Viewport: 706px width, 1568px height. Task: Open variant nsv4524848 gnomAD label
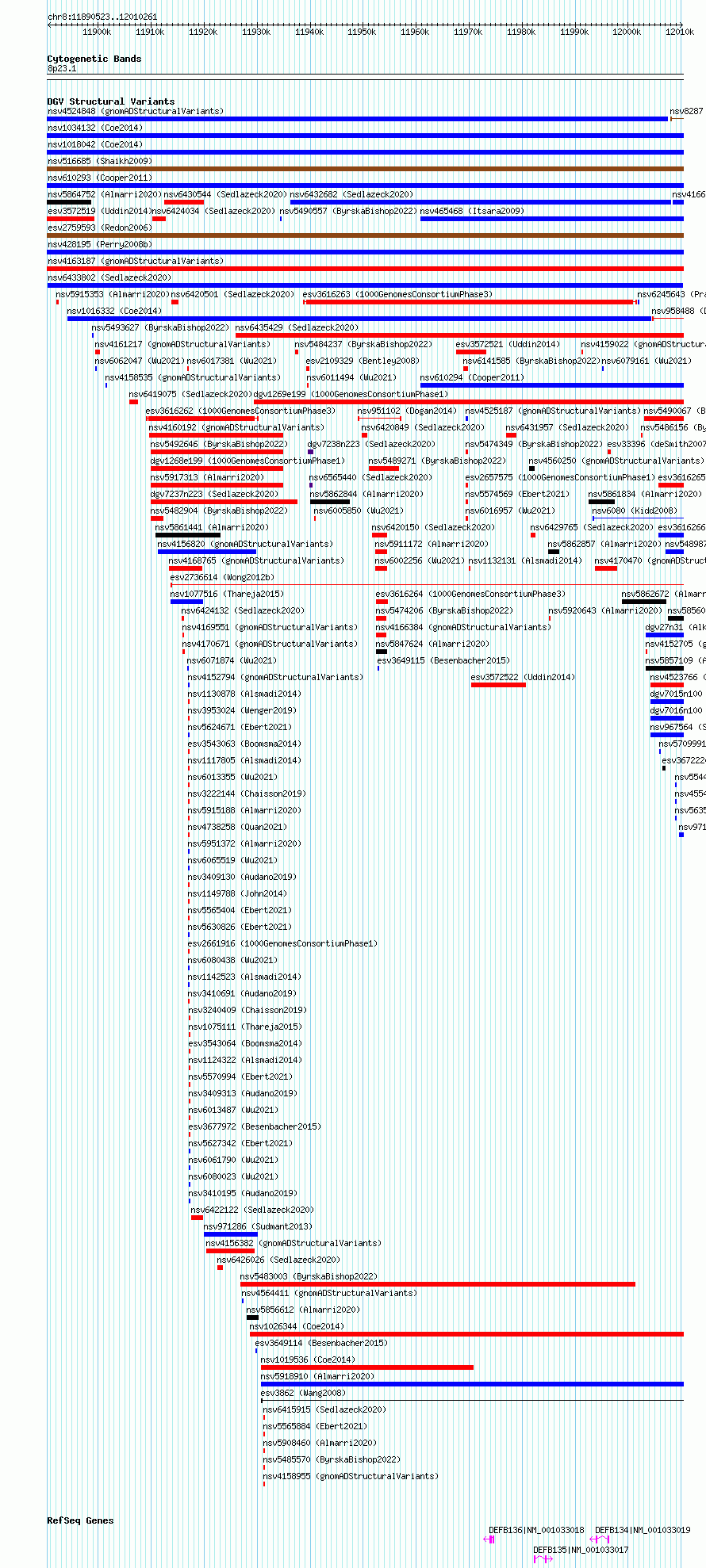click(x=136, y=111)
